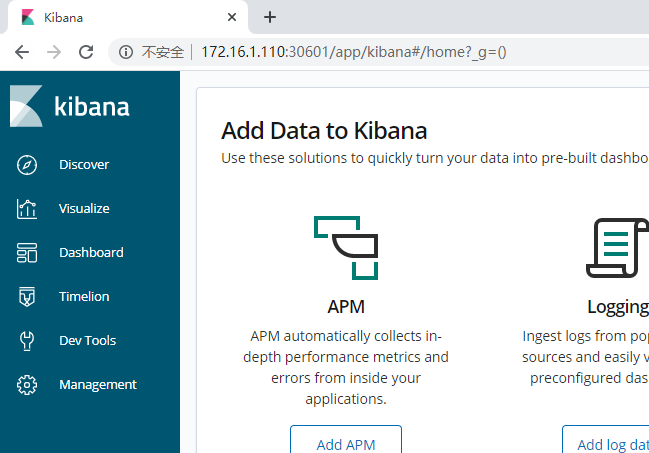The height and width of the screenshot is (453, 649).
Task: Click the Add APM button
Action: (346, 440)
